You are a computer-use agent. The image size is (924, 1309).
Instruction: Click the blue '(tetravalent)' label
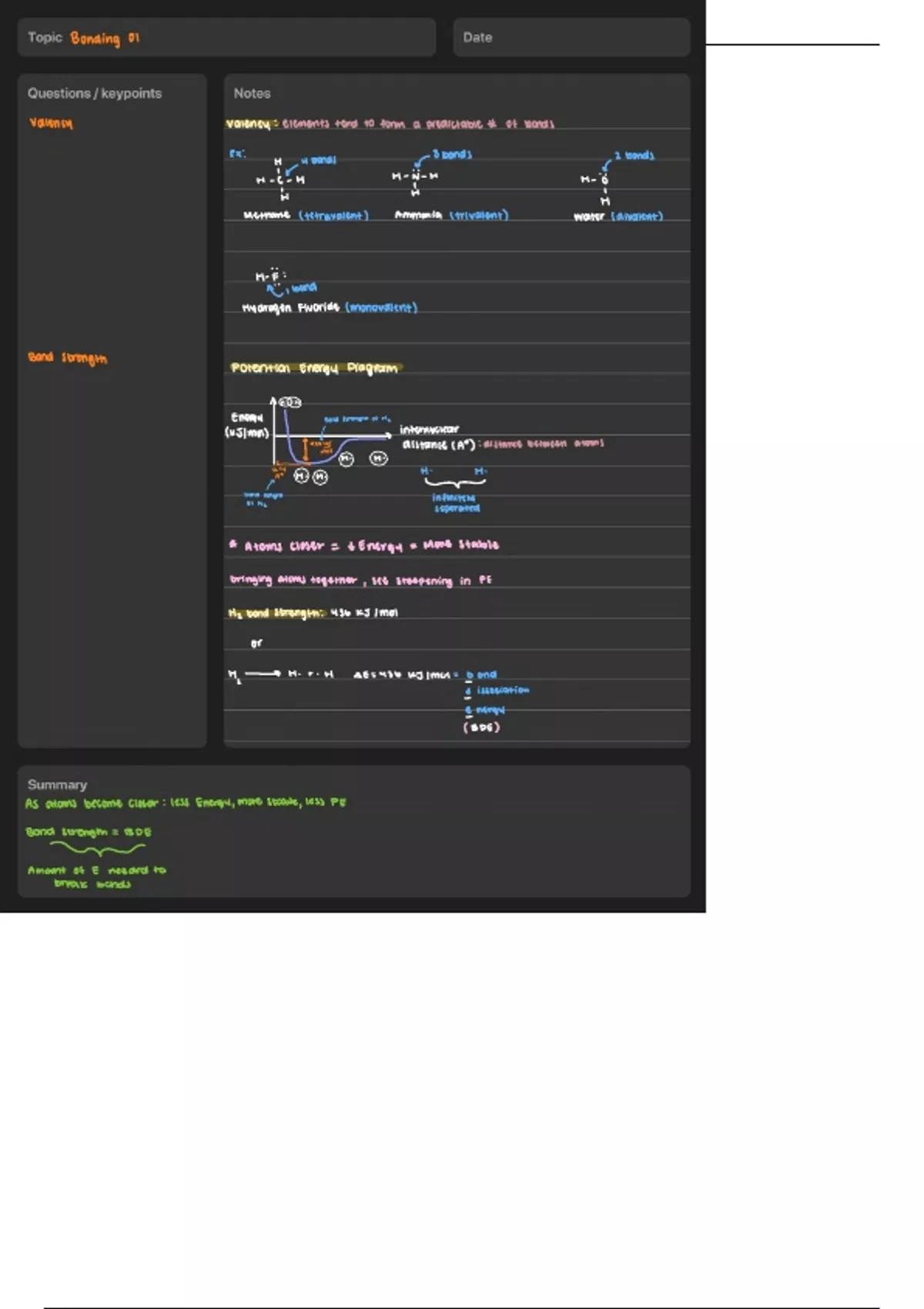pos(333,216)
